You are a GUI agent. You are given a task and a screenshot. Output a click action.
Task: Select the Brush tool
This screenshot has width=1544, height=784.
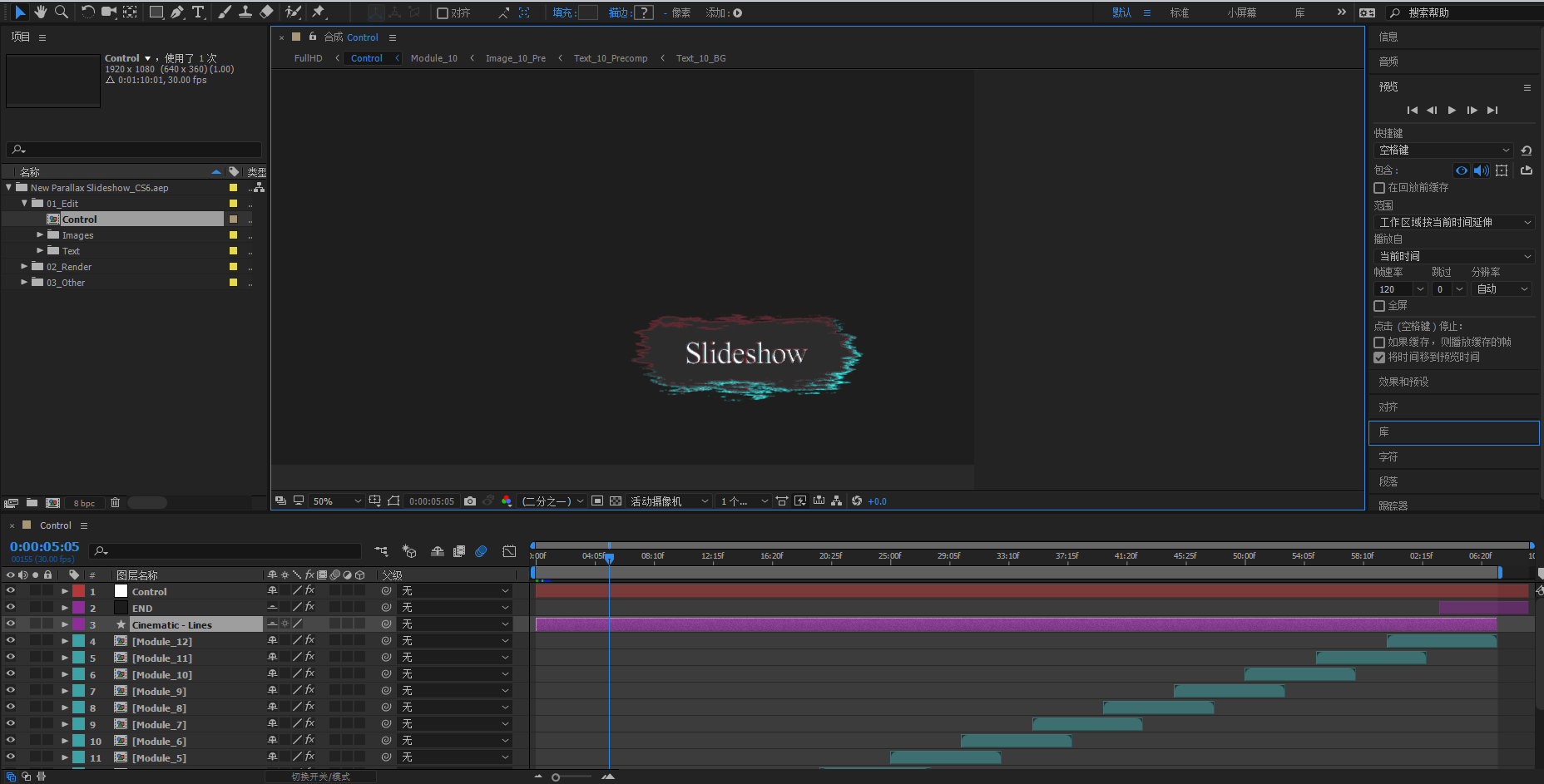[x=225, y=12]
